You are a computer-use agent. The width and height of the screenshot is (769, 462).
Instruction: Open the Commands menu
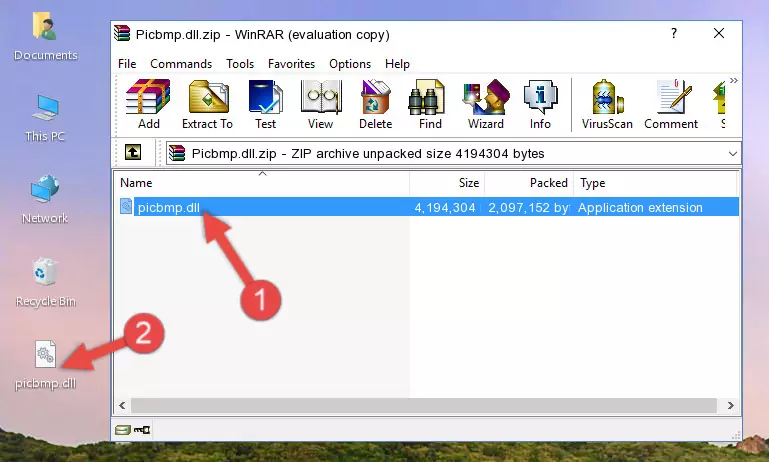coord(181,64)
